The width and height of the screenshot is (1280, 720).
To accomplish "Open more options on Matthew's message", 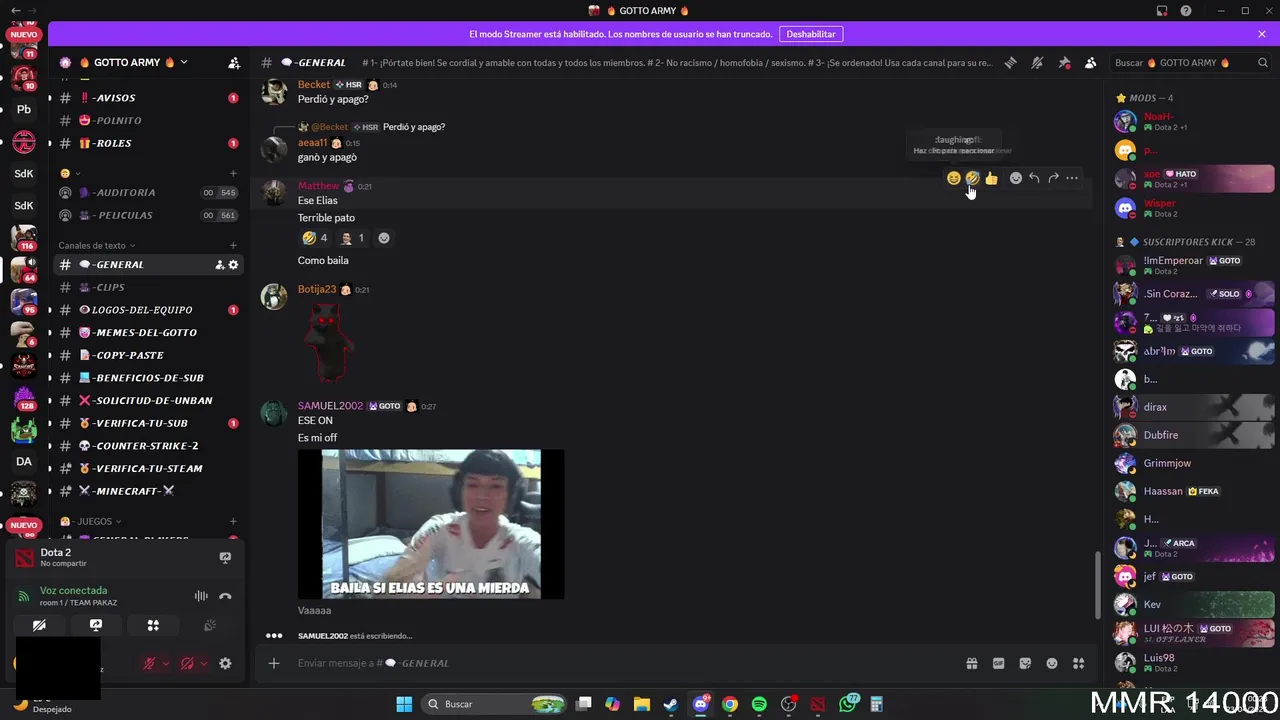I will 1072,178.
